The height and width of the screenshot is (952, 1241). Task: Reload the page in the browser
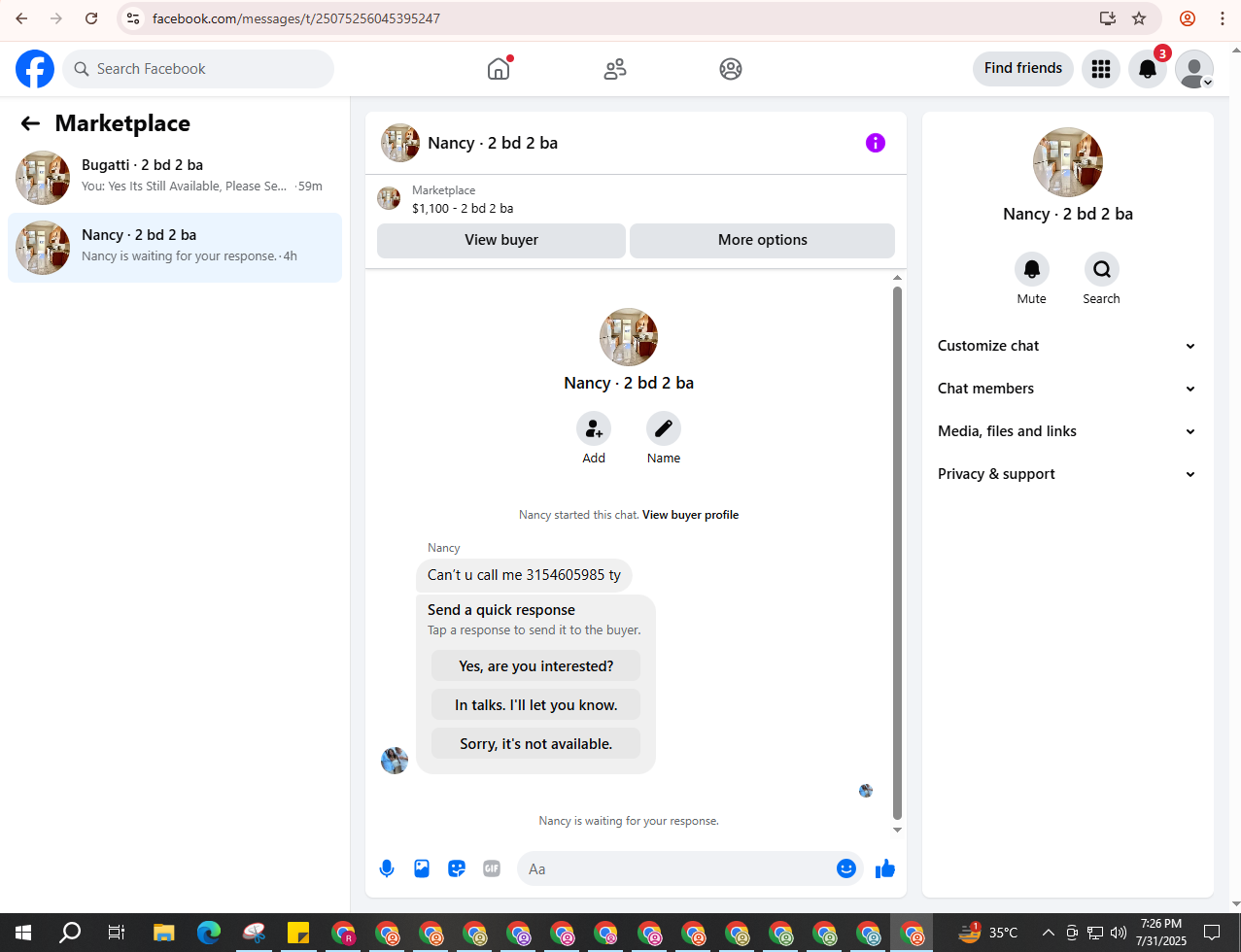pyautogui.click(x=91, y=18)
